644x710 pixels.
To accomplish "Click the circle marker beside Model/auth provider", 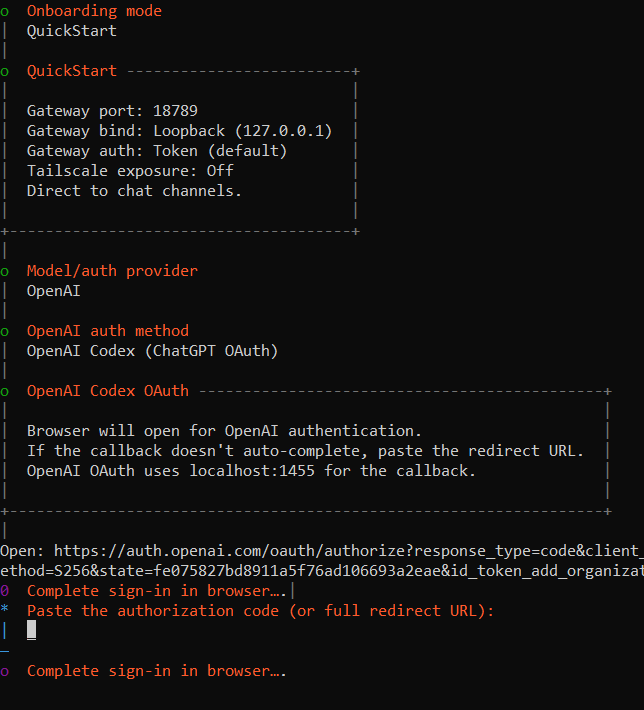I will click(x=5, y=271).
